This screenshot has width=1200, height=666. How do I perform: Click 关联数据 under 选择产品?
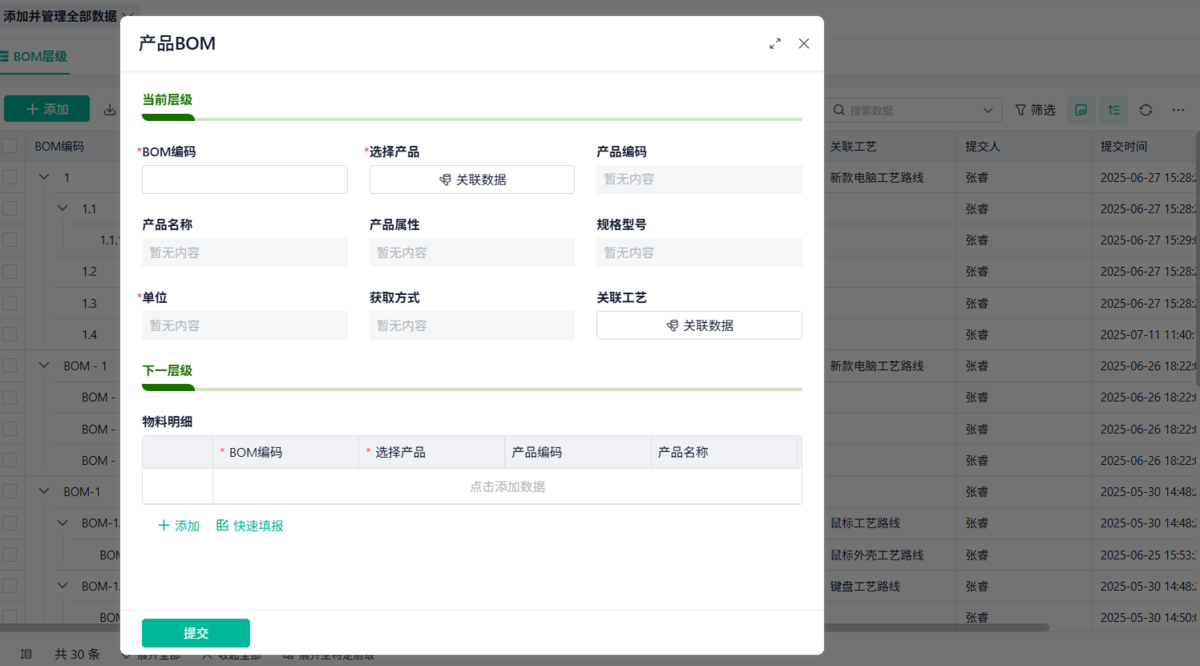472,180
